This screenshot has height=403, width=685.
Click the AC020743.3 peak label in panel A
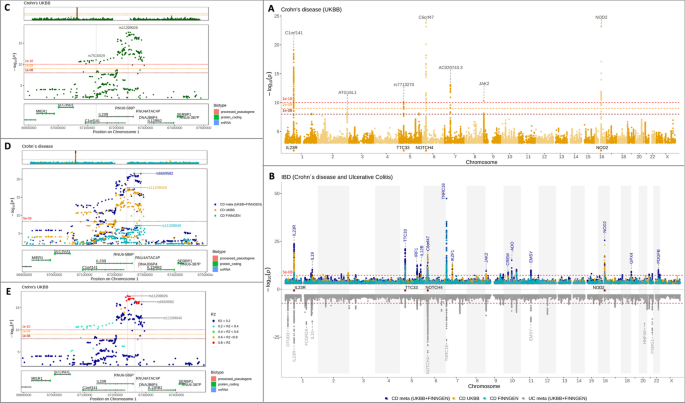[x=451, y=68]
